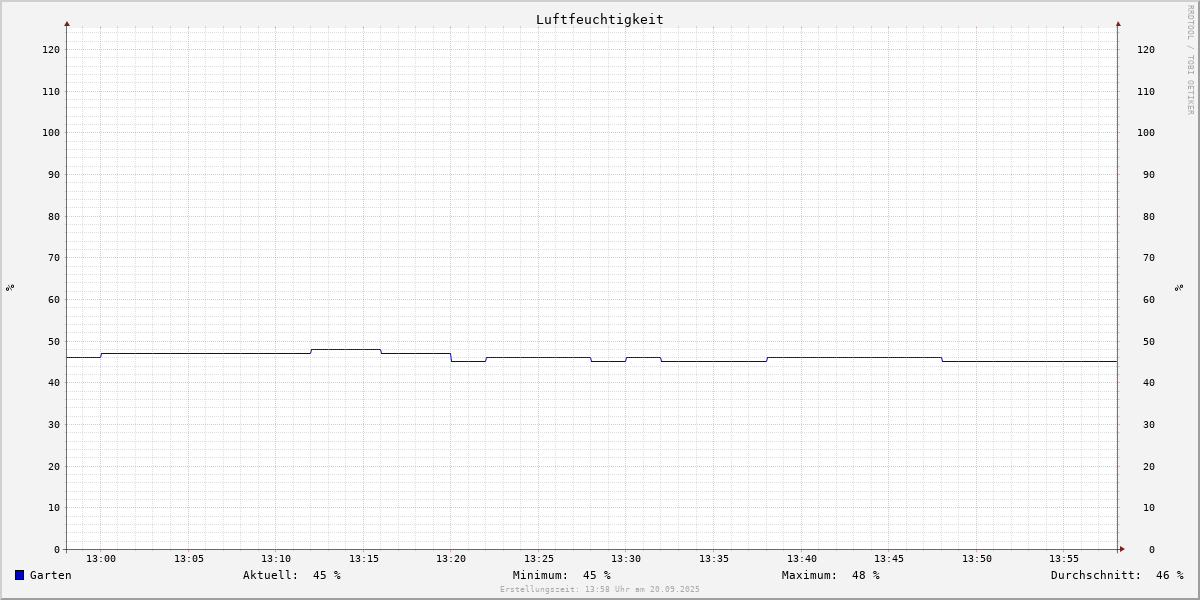Click the 13:35 time axis label
Viewport: 1200px width, 600px height.
[x=714, y=558]
